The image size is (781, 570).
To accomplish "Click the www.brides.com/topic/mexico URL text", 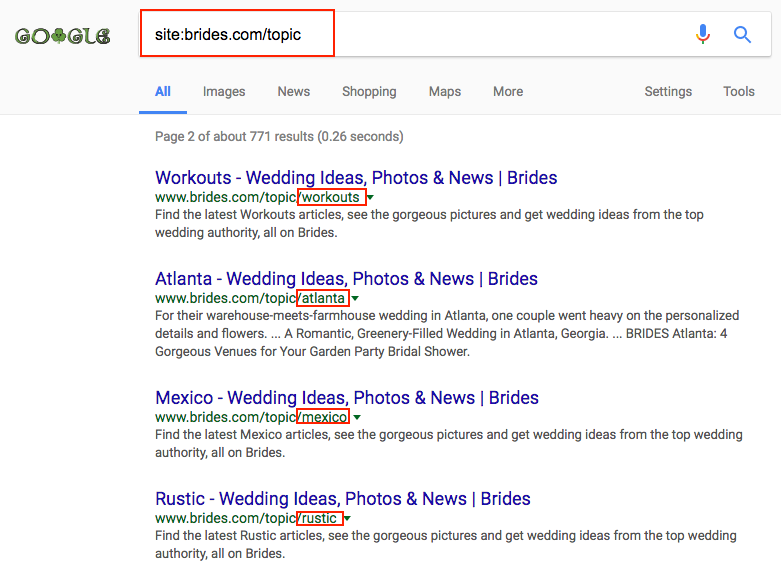I will (251, 417).
